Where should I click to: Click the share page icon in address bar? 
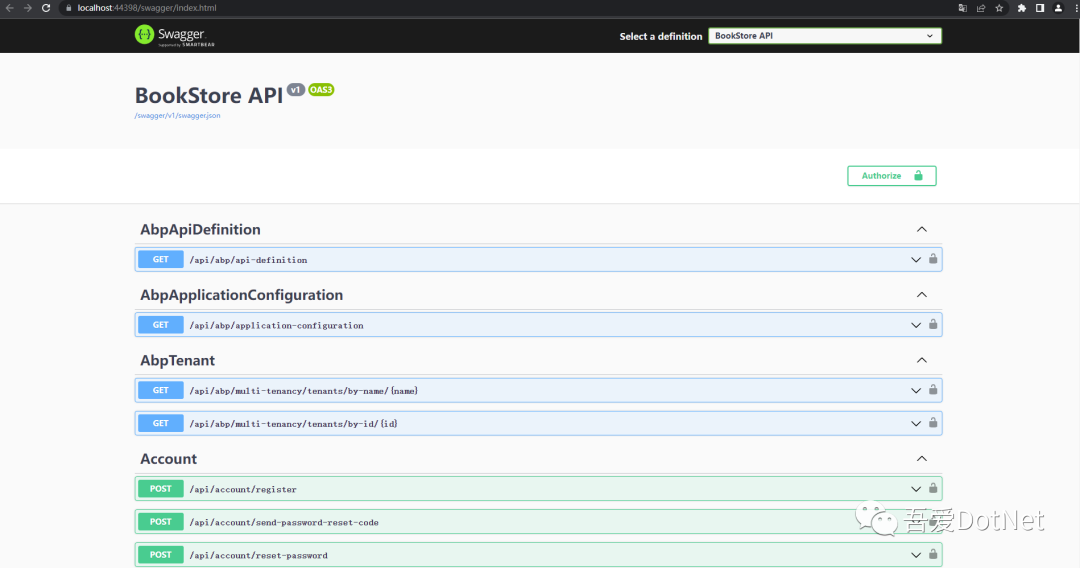tap(981, 8)
